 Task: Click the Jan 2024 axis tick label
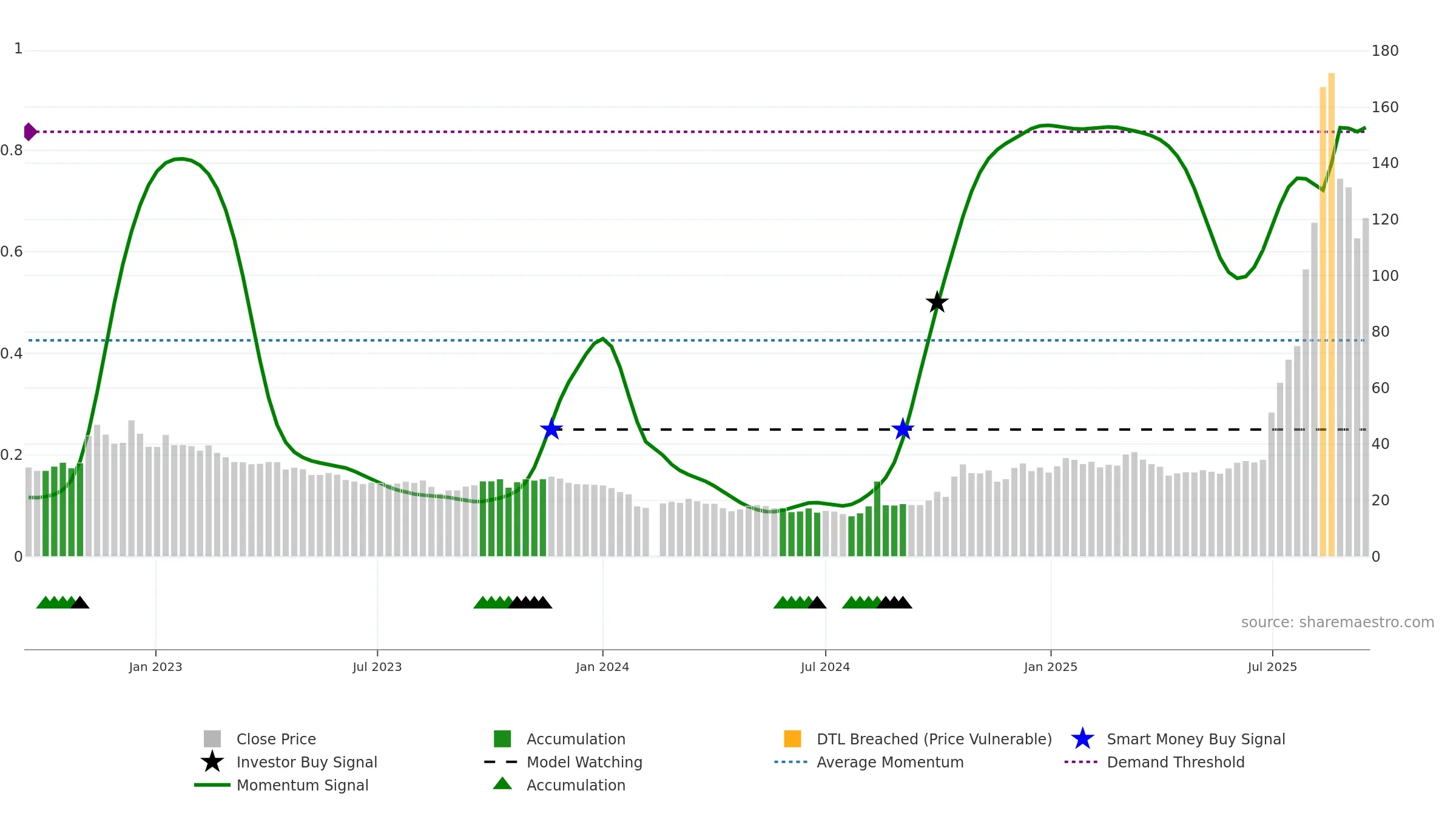pos(602,667)
